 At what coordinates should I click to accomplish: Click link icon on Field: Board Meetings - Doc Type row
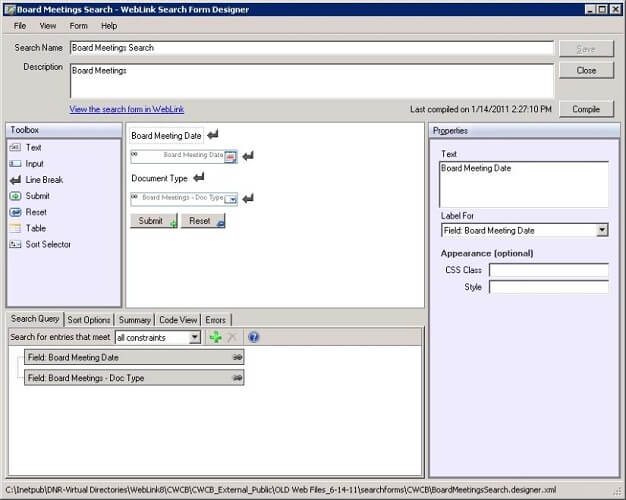click(x=237, y=377)
